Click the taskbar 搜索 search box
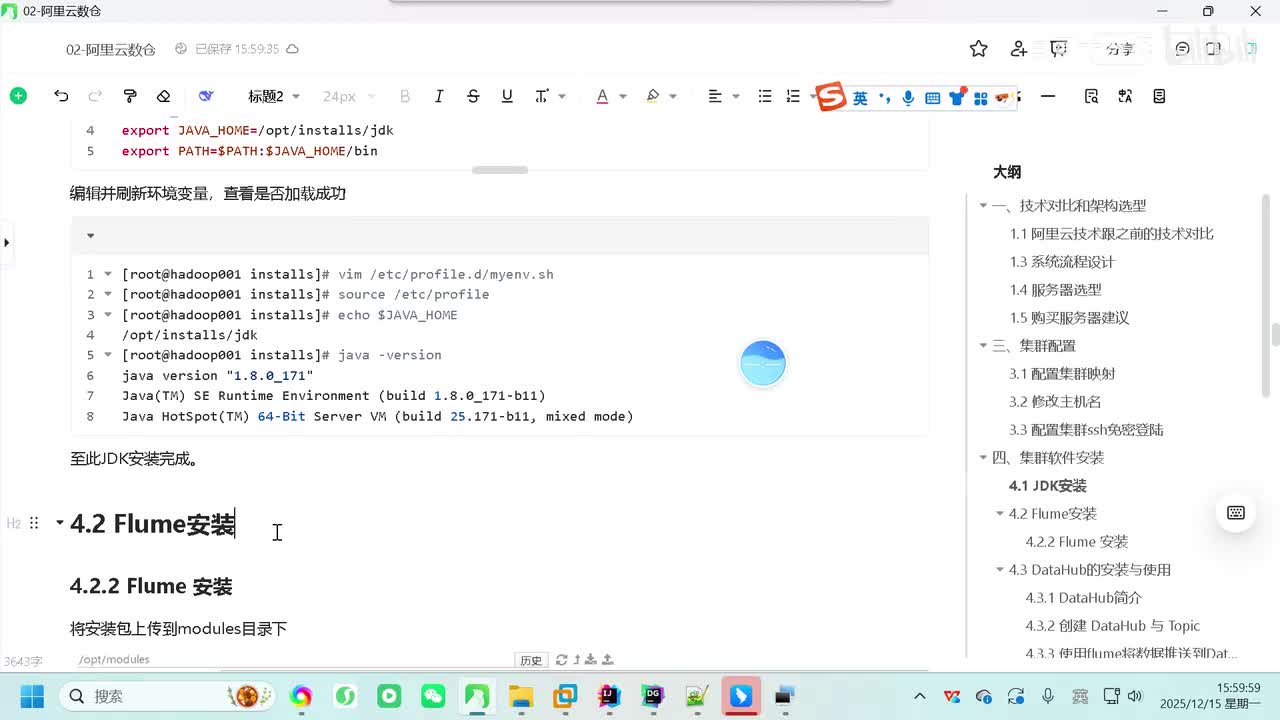1280x720 pixels. coord(164,696)
